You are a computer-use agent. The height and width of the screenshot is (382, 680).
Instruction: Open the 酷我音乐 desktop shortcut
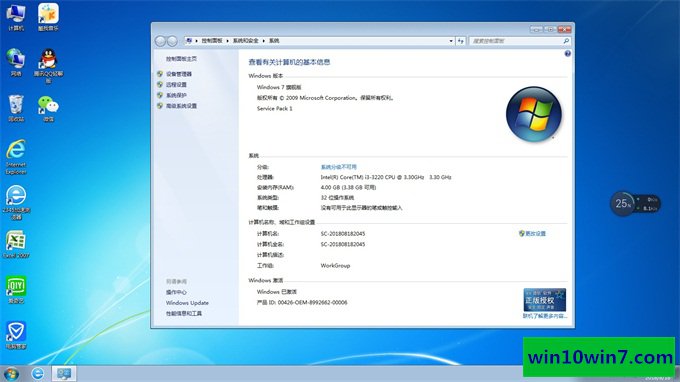coord(48,17)
